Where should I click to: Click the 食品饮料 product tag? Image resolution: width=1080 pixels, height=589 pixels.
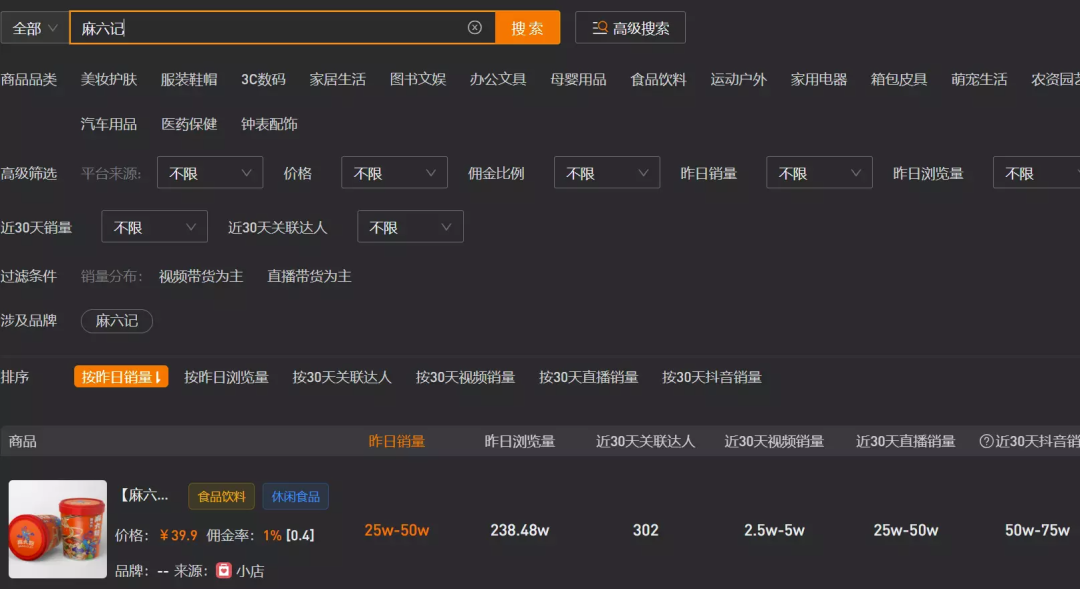coord(222,496)
